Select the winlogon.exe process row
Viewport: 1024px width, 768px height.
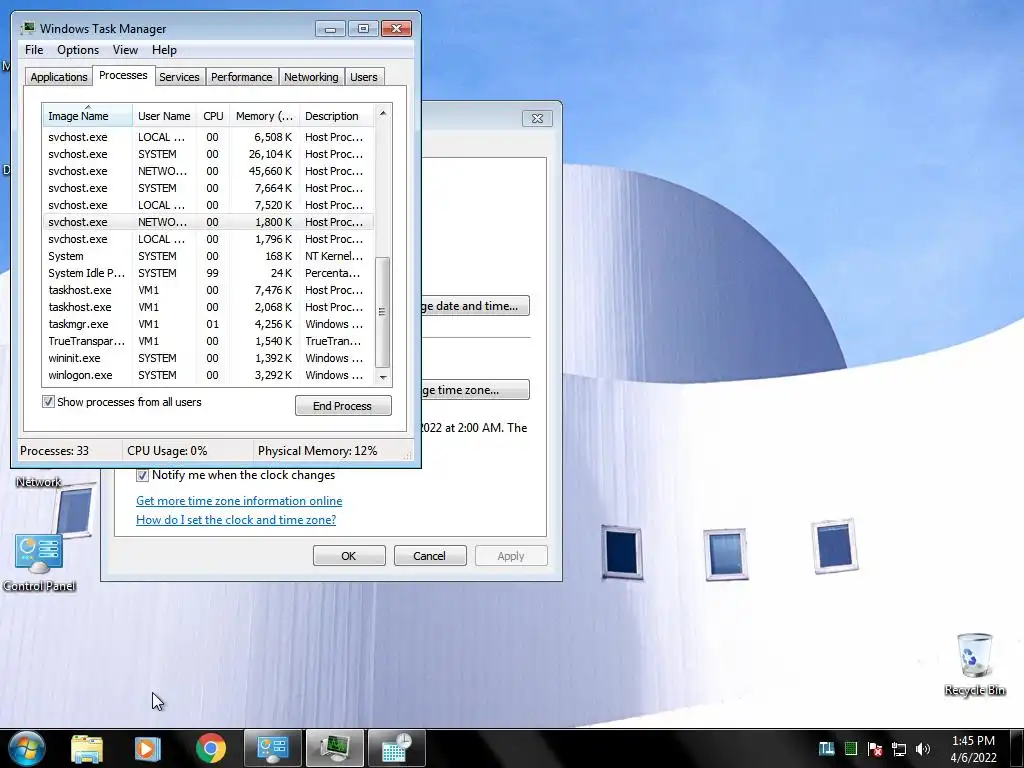pos(208,375)
